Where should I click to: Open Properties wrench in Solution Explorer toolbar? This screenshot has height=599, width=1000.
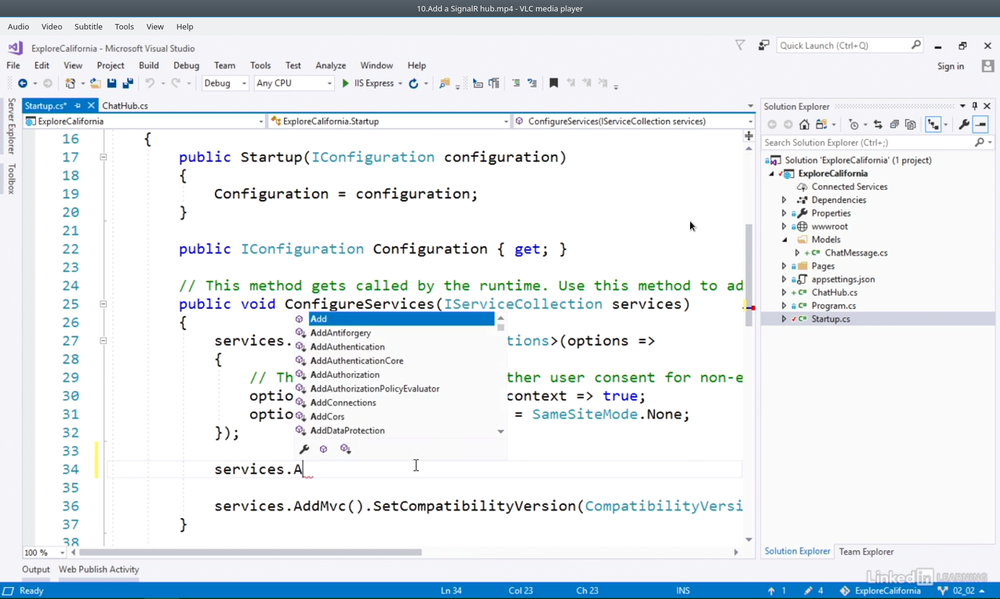pos(964,125)
